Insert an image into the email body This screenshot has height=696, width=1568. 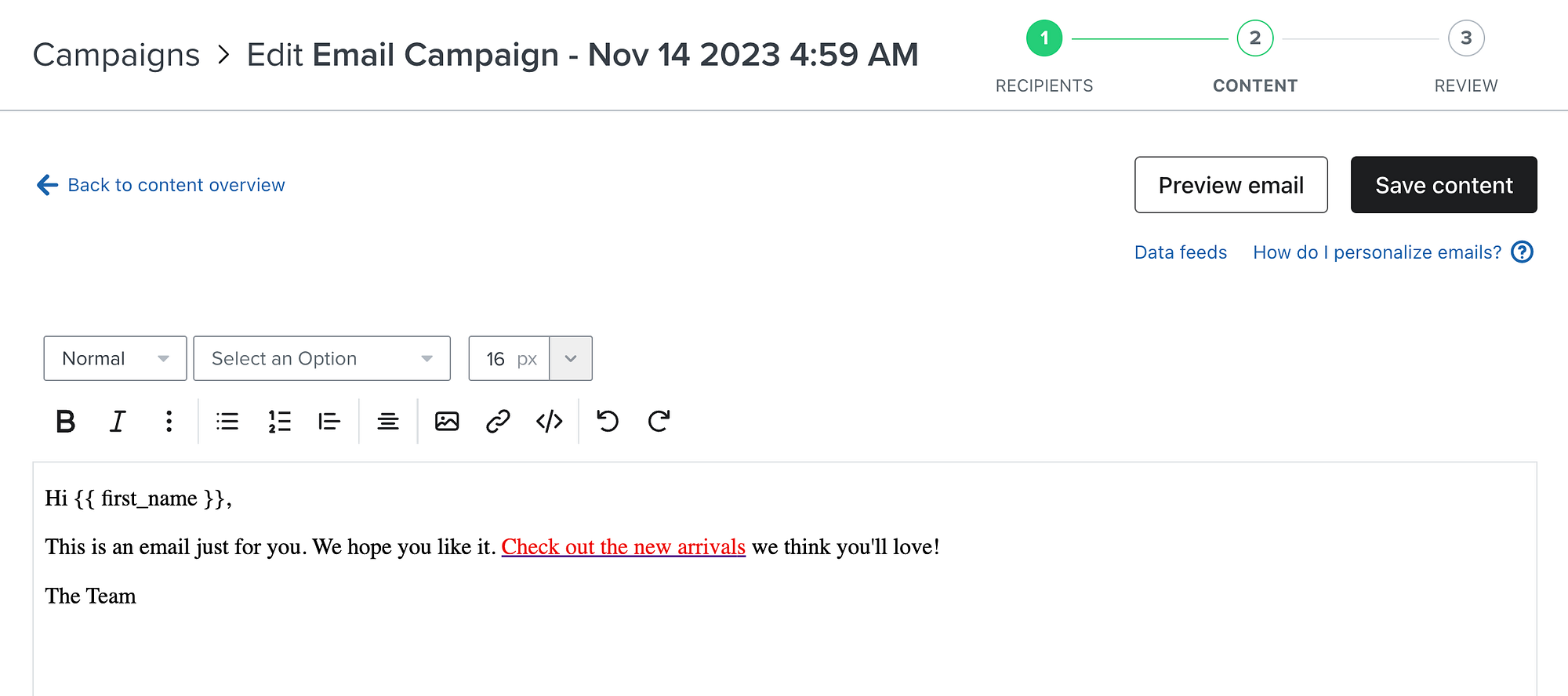445,422
